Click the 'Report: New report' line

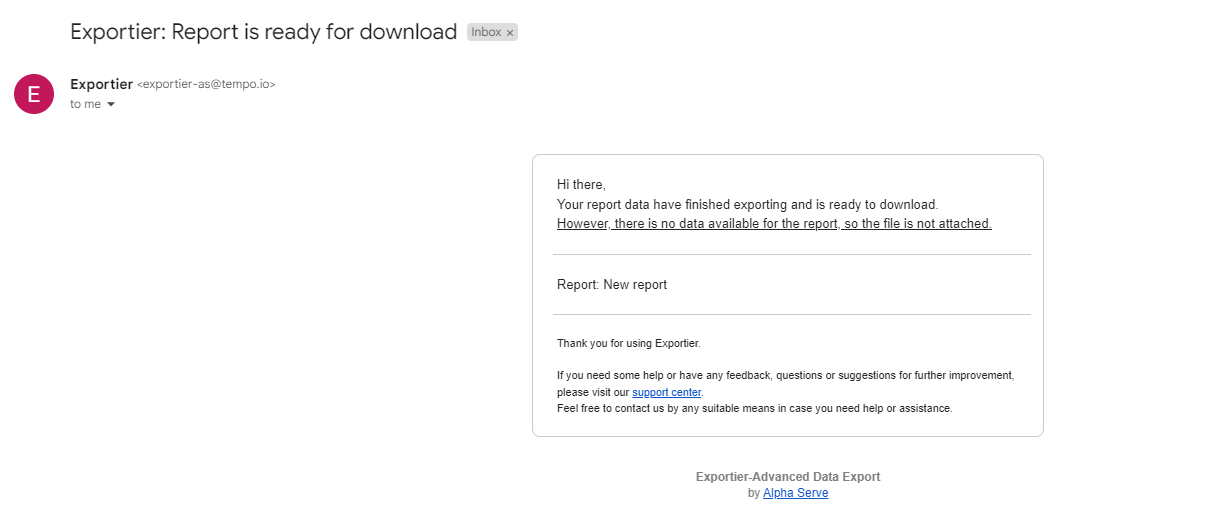612,285
